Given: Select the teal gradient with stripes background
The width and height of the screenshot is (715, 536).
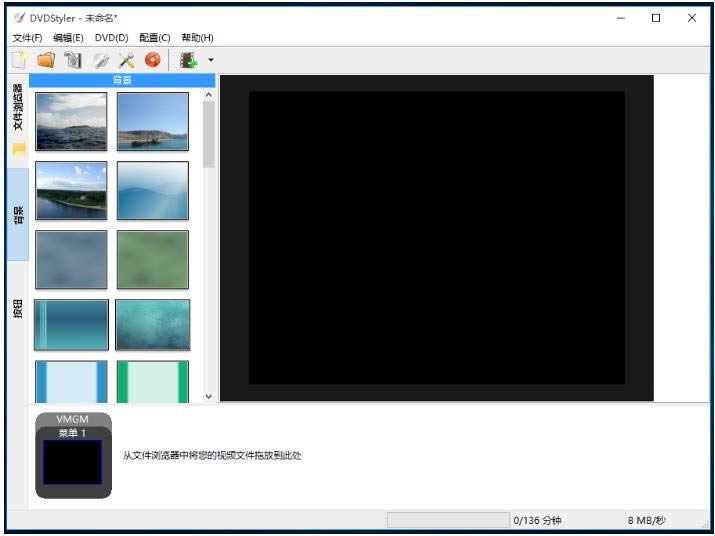Looking at the screenshot, I should (71, 325).
